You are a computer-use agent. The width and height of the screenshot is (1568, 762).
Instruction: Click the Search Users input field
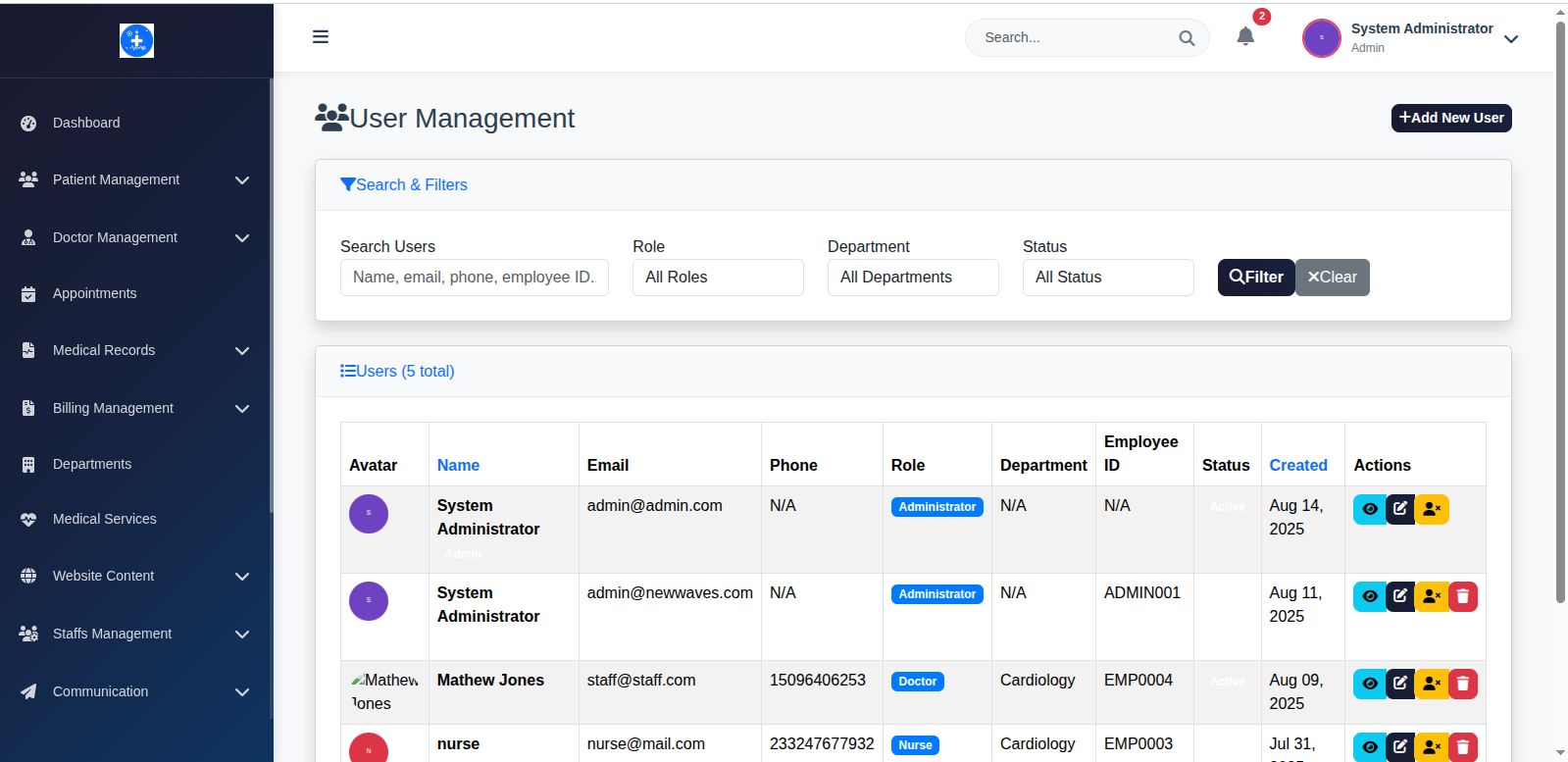474,278
